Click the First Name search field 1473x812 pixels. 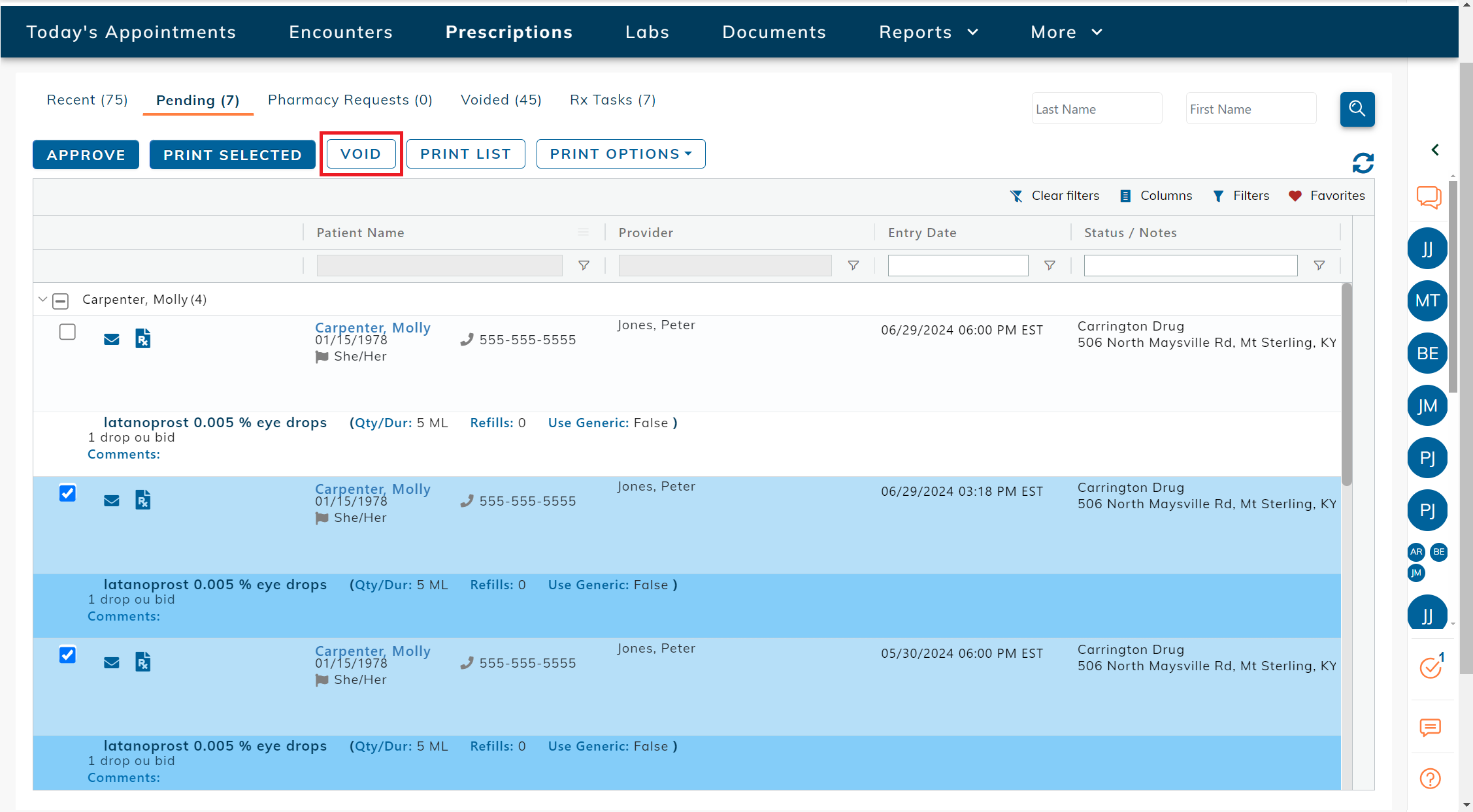(1251, 108)
